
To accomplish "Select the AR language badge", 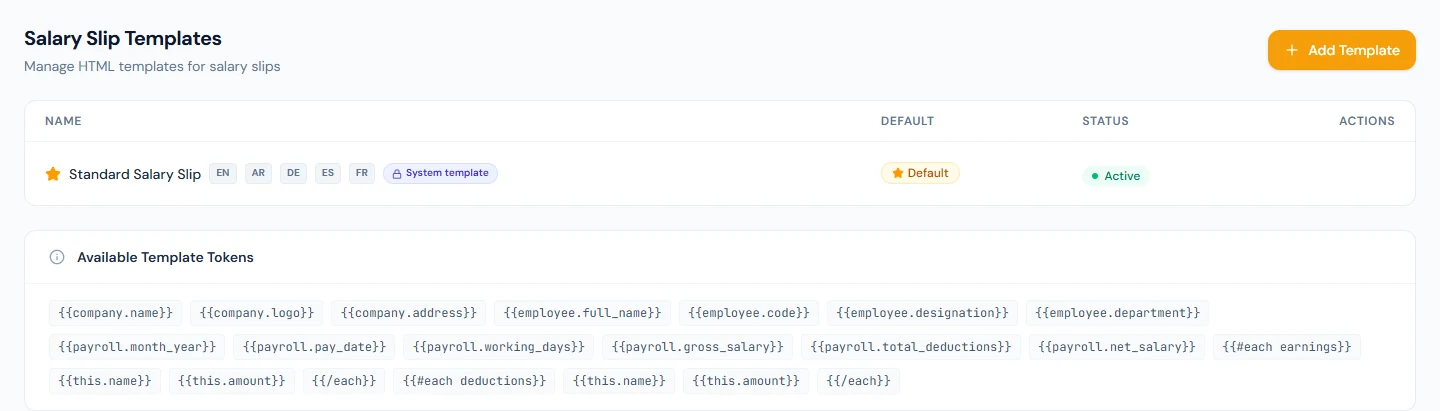I will tap(258, 173).
